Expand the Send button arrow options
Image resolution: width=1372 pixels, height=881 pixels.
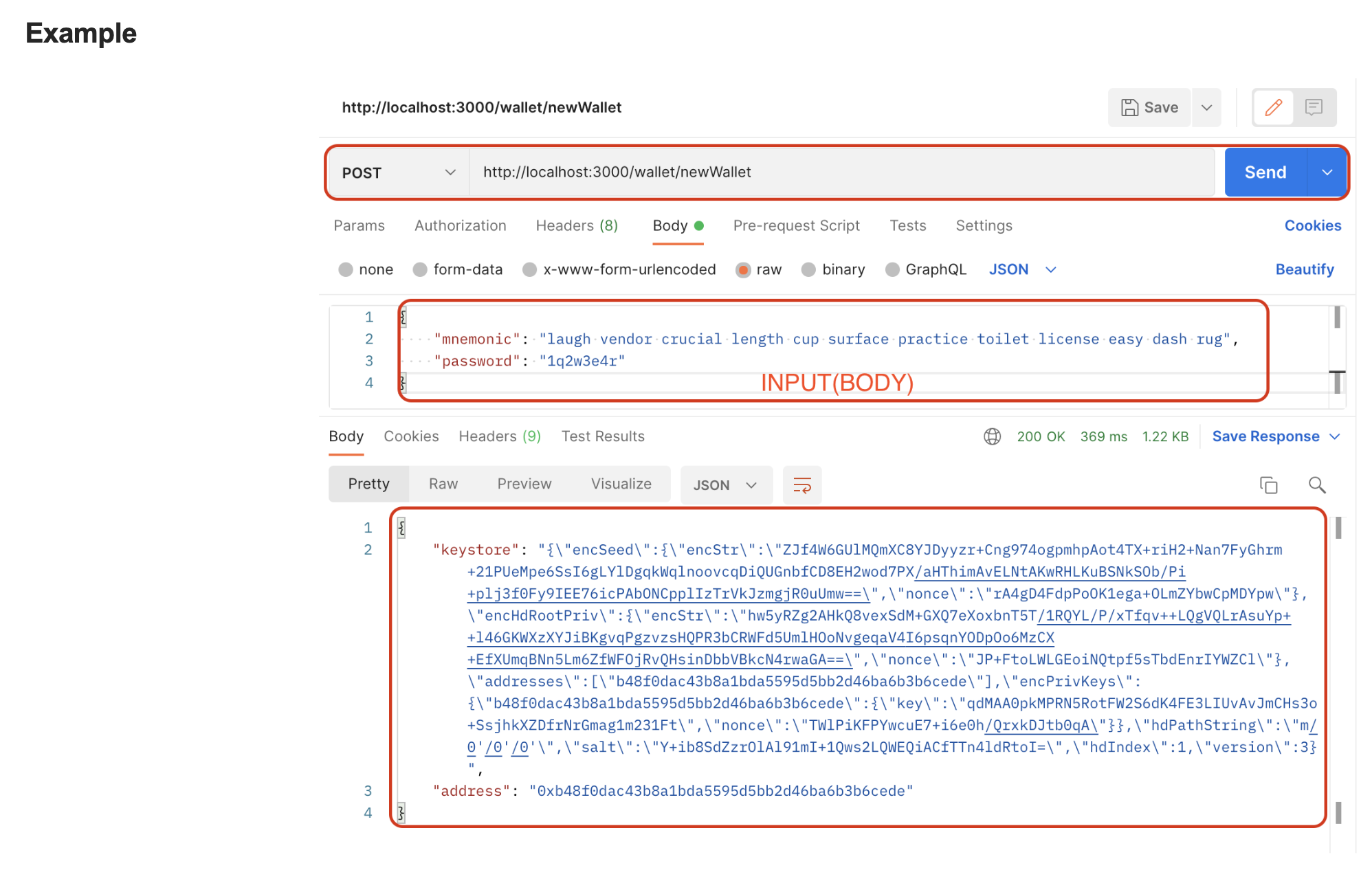[x=1327, y=172]
